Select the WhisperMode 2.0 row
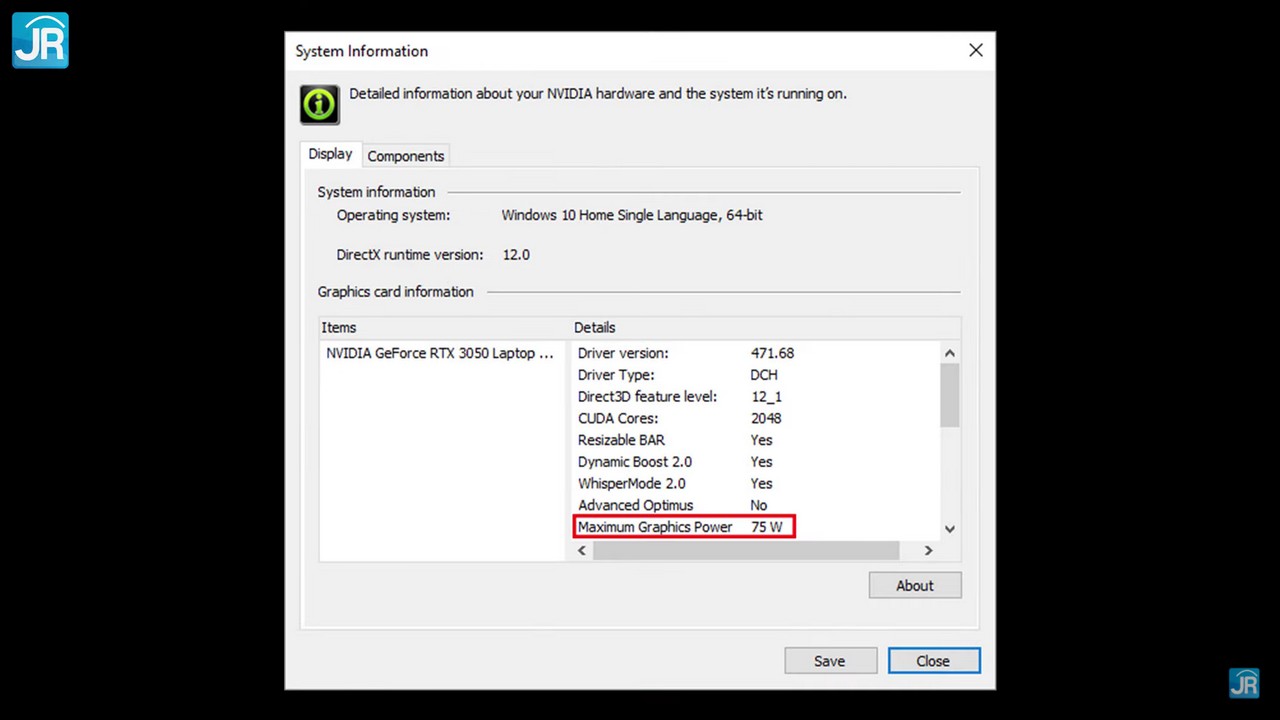The image size is (1280, 720). (757, 484)
